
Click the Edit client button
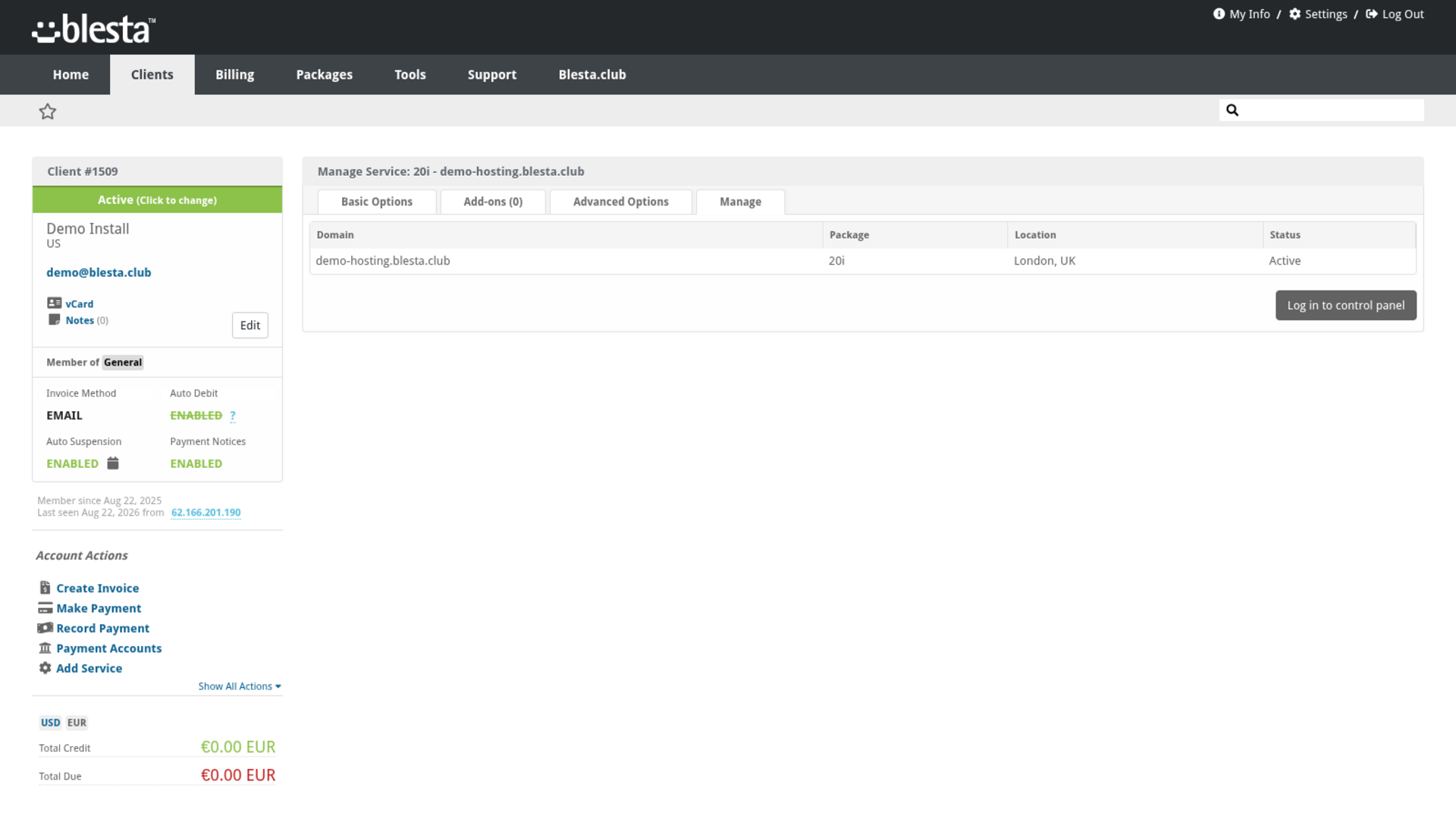pyautogui.click(x=249, y=325)
